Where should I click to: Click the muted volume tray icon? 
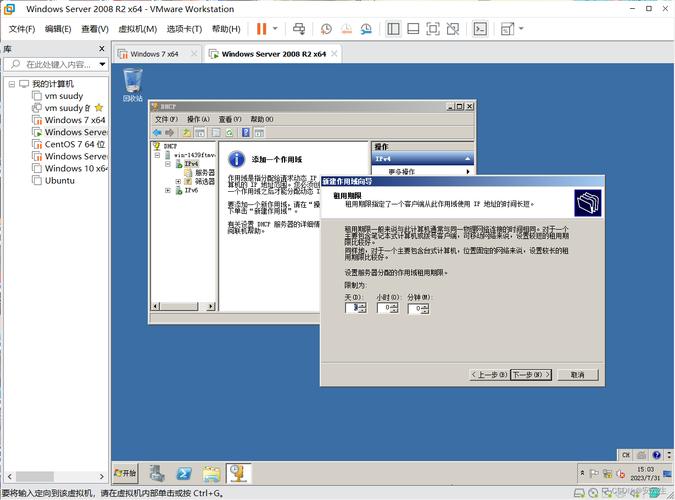[x=620, y=473]
